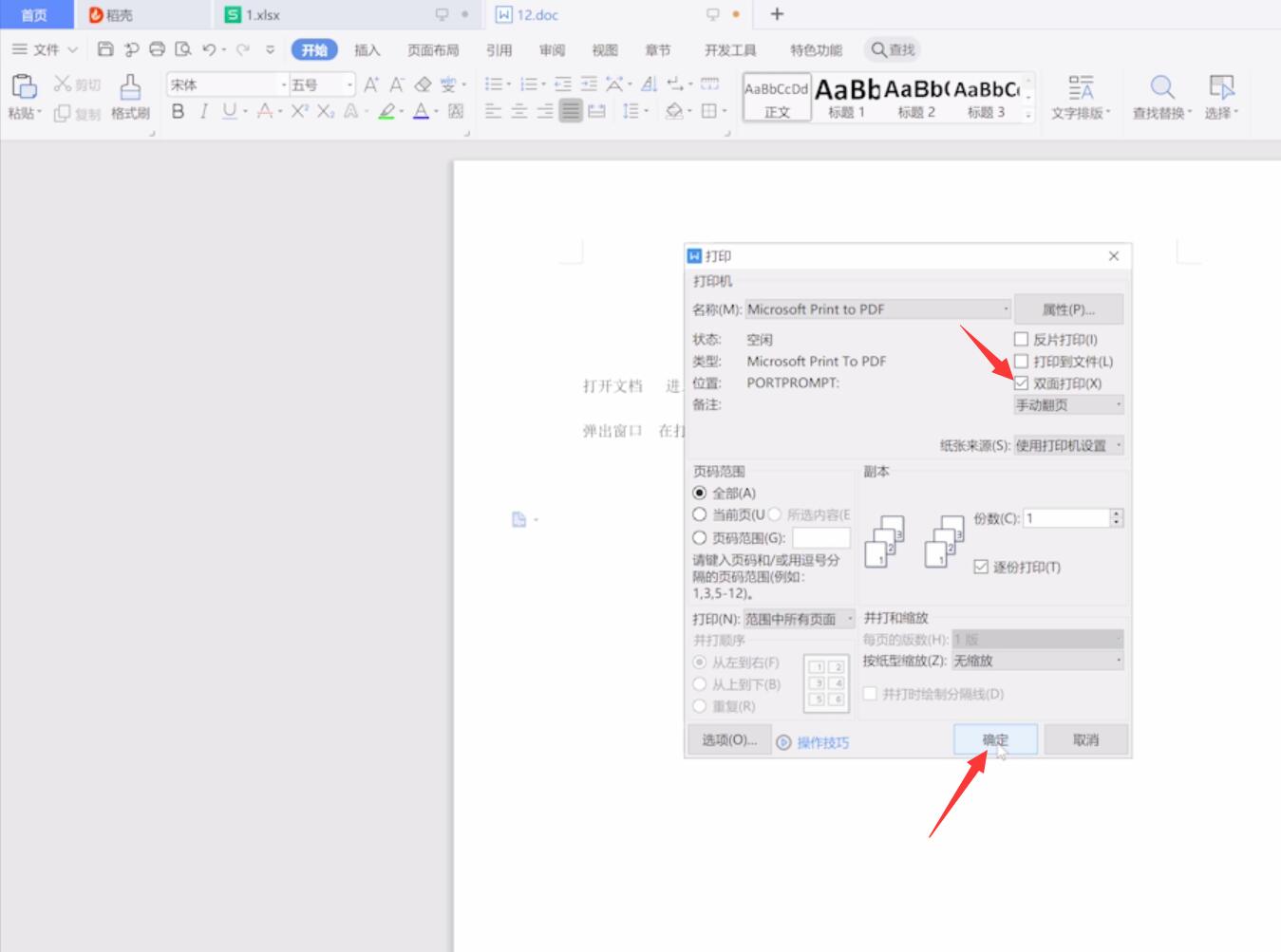Click the 属性(P) button
This screenshot has width=1281, height=952.
pyautogui.click(x=1068, y=309)
